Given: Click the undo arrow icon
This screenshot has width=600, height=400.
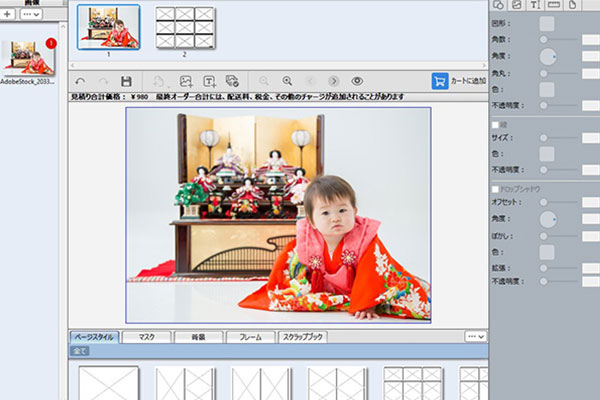Looking at the screenshot, I should click(80, 81).
